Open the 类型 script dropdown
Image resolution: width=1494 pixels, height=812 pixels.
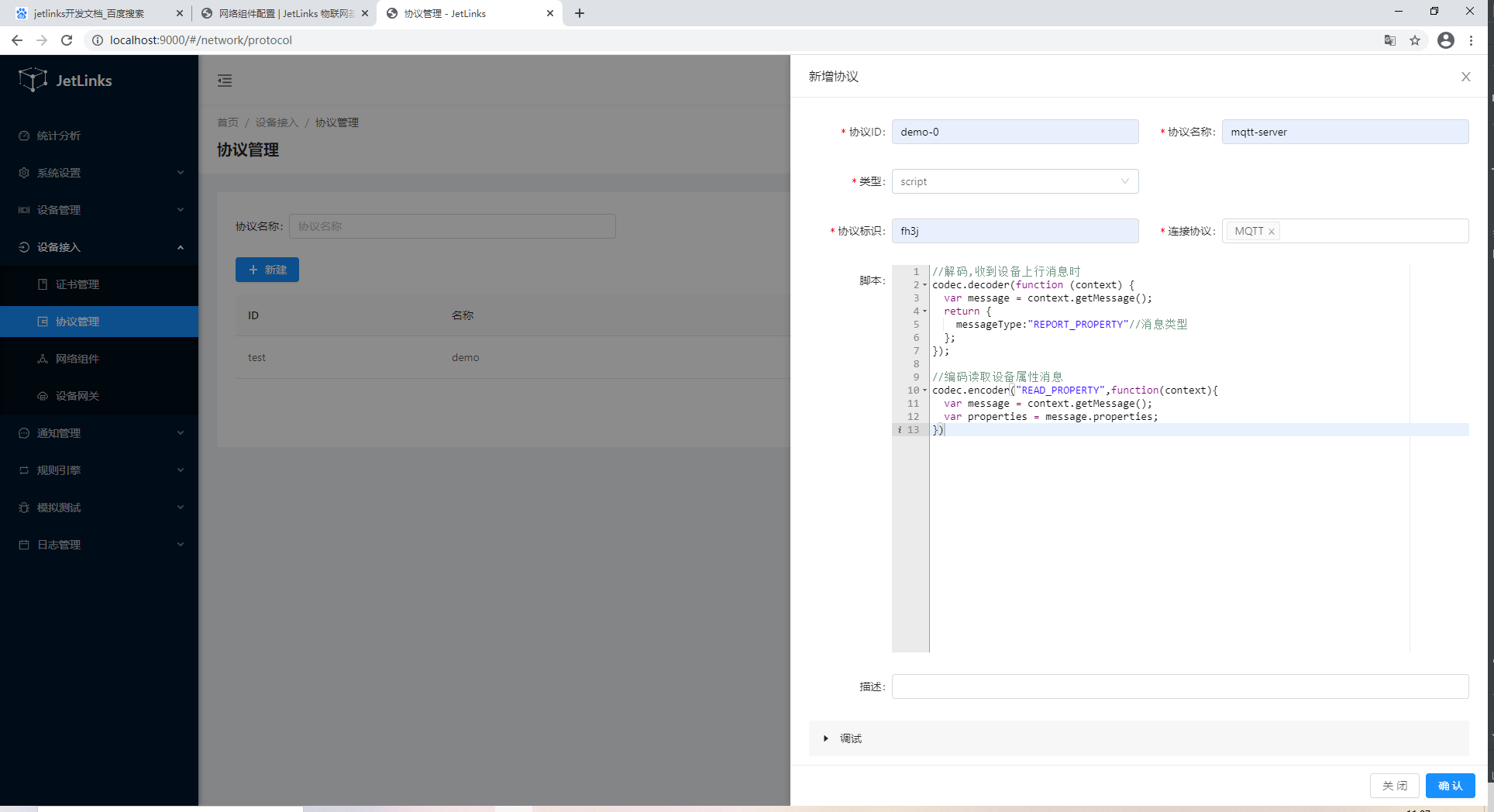(x=1014, y=181)
